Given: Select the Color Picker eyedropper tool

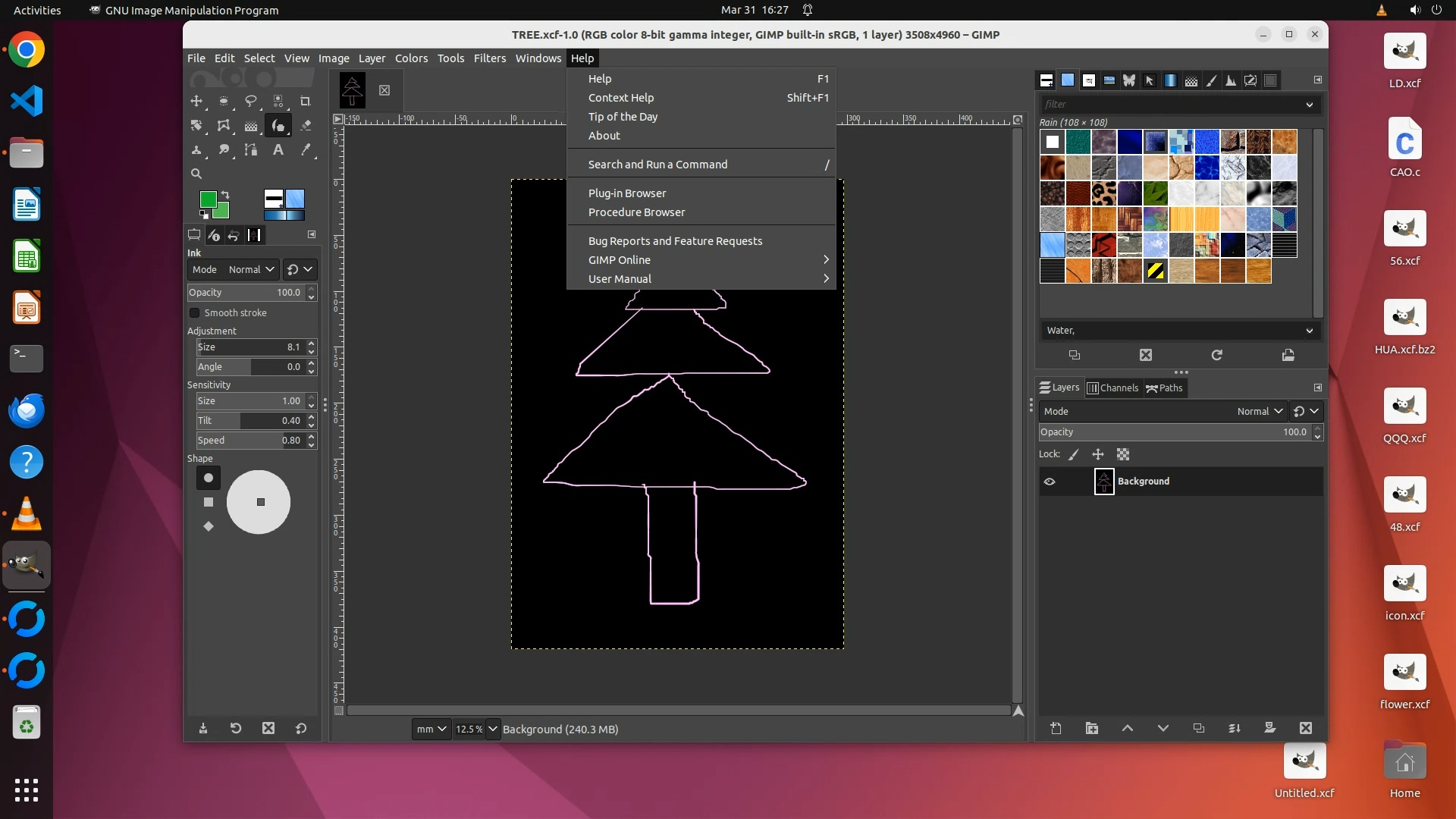Looking at the screenshot, I should (305, 150).
